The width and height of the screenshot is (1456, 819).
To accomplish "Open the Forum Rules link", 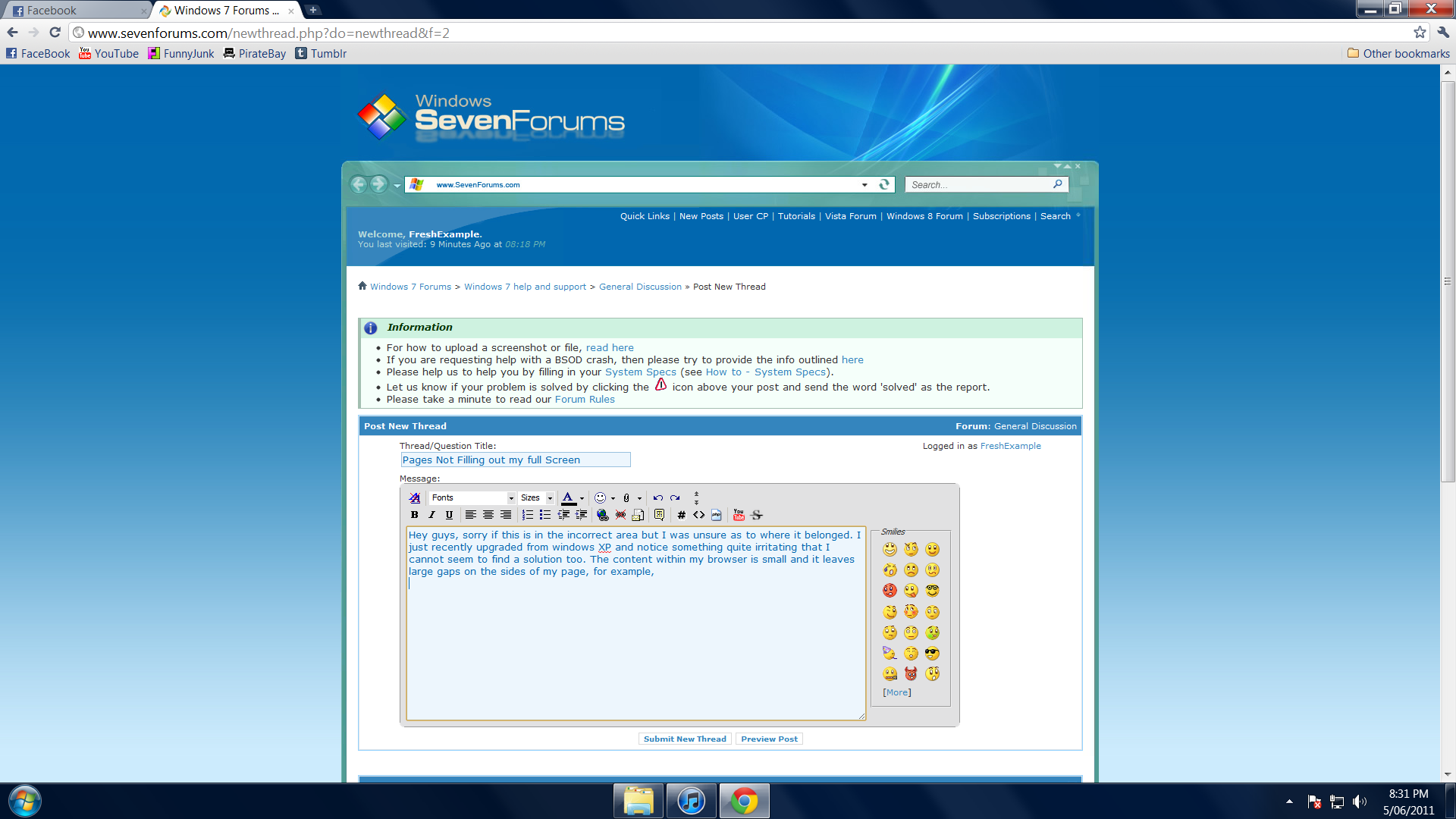I will click(x=585, y=400).
